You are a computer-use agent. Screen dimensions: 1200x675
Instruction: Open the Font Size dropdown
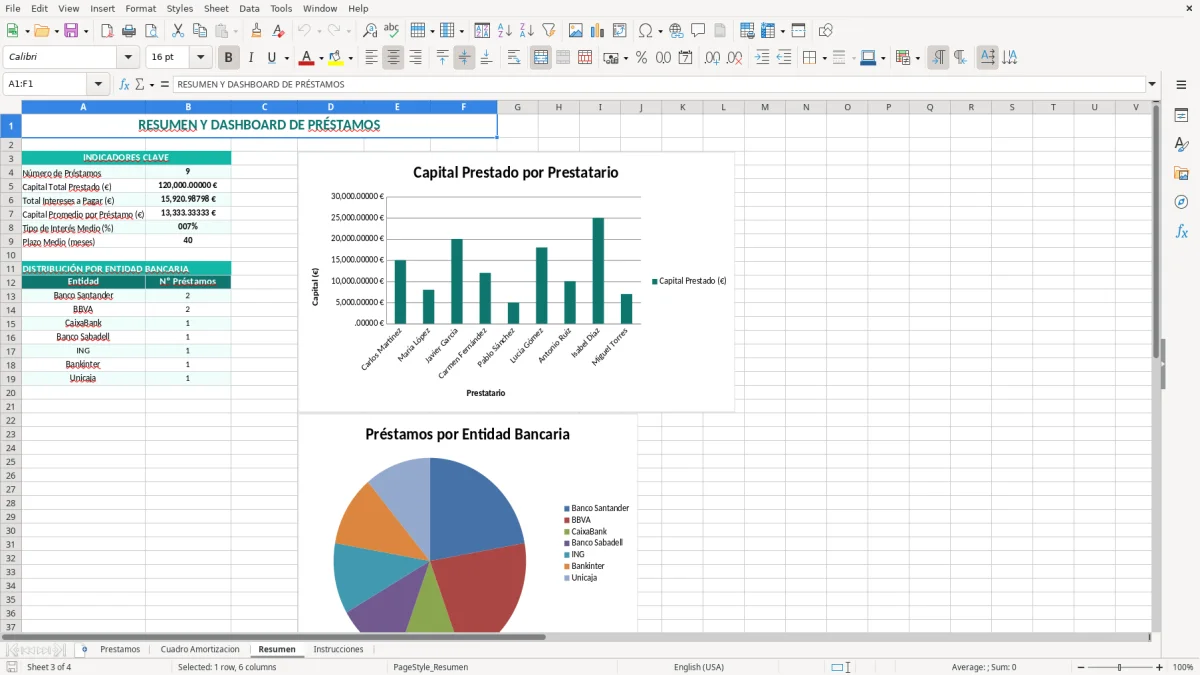tap(201, 58)
